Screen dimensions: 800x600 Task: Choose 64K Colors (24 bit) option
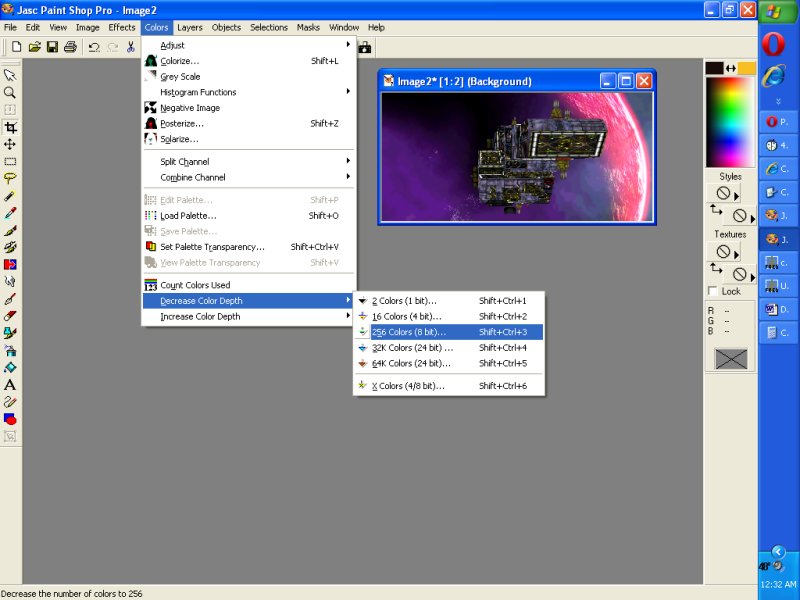449,363
